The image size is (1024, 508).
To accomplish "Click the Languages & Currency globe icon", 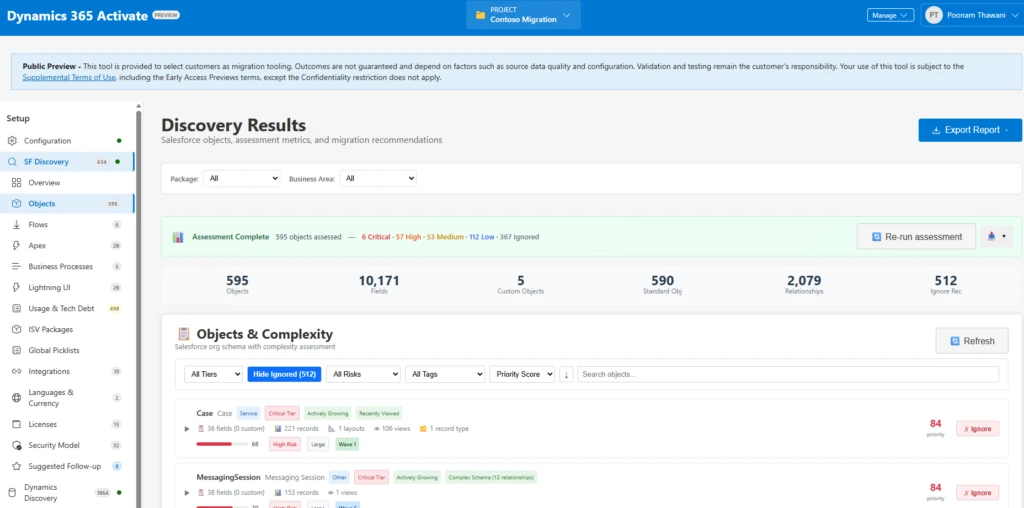I will (x=16, y=398).
